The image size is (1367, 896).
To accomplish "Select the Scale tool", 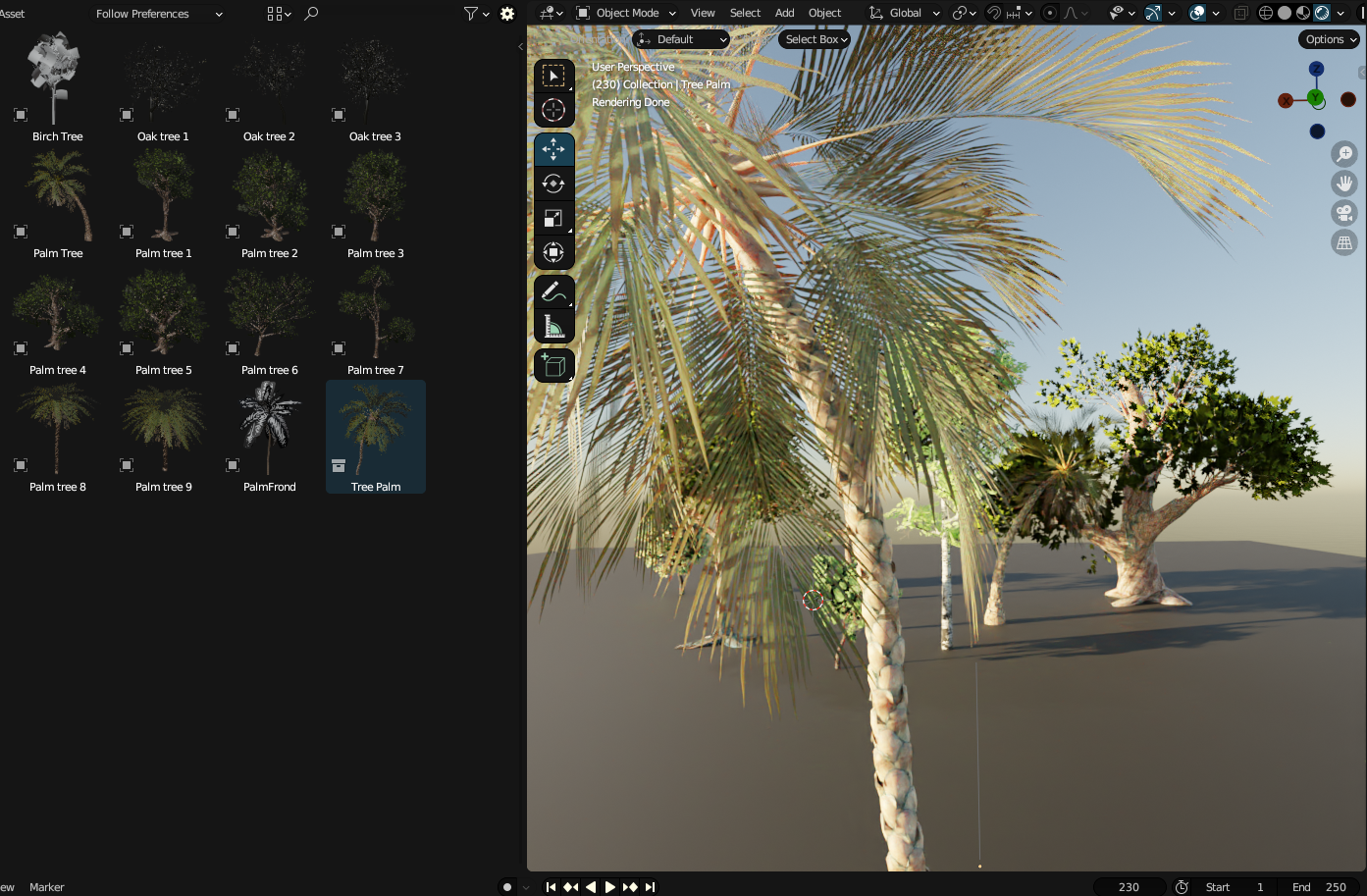I will point(554,217).
